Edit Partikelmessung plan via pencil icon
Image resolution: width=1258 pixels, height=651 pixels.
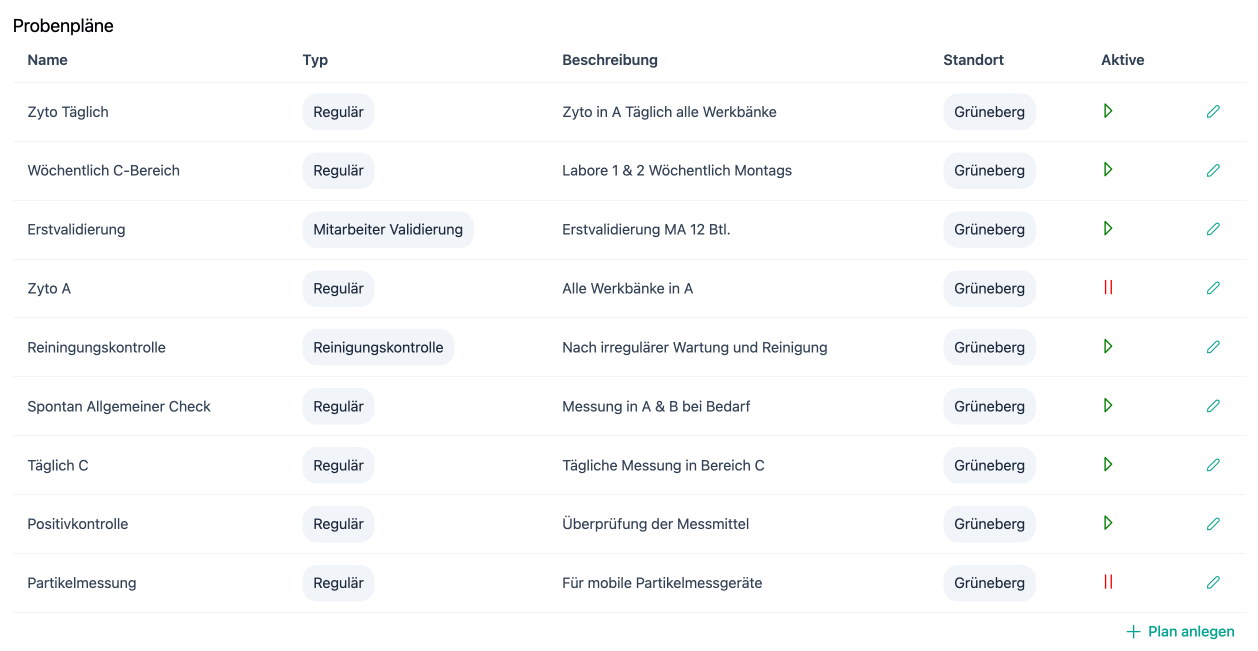[x=1213, y=583]
